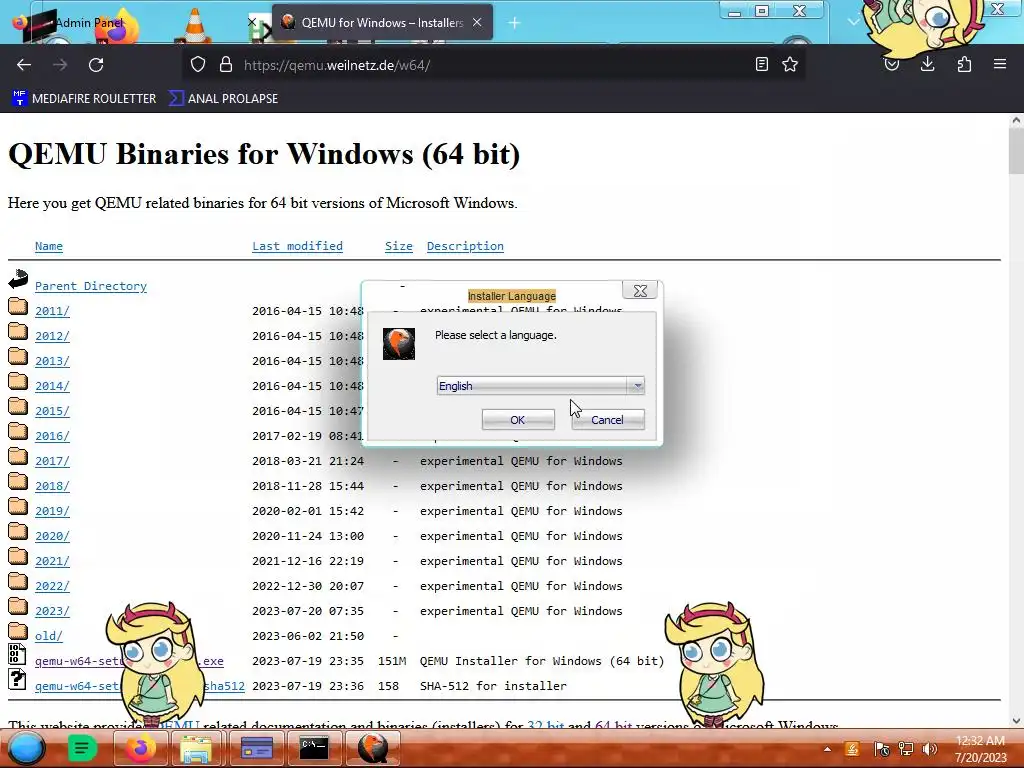Open the 2018/ folder link

(52, 486)
